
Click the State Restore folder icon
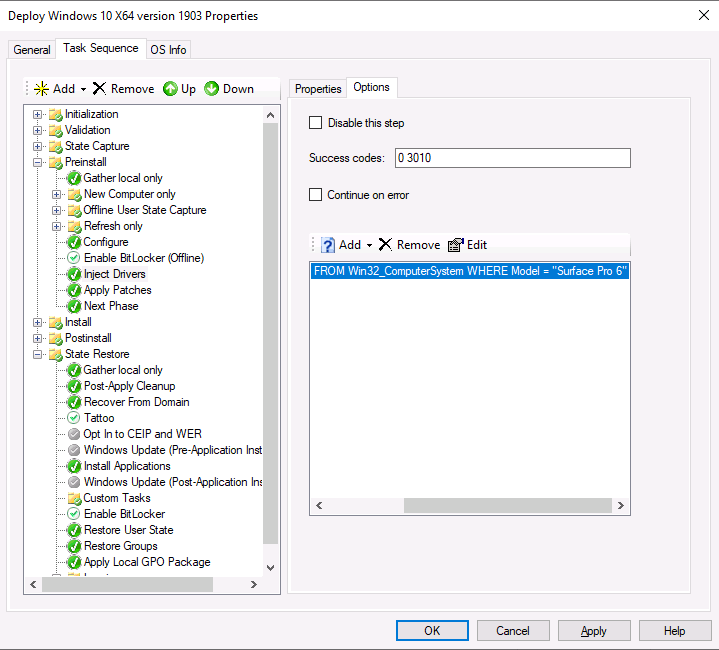click(55, 355)
